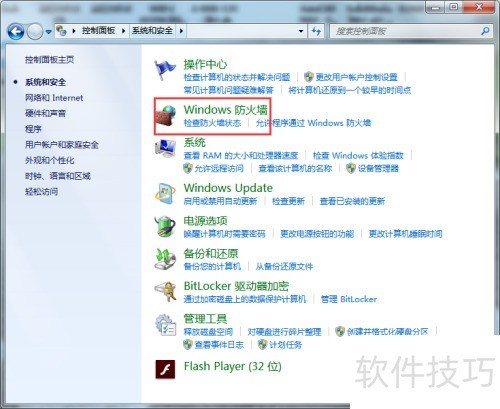Click 查看 RAM 的大小和处理器速度 link

point(241,155)
